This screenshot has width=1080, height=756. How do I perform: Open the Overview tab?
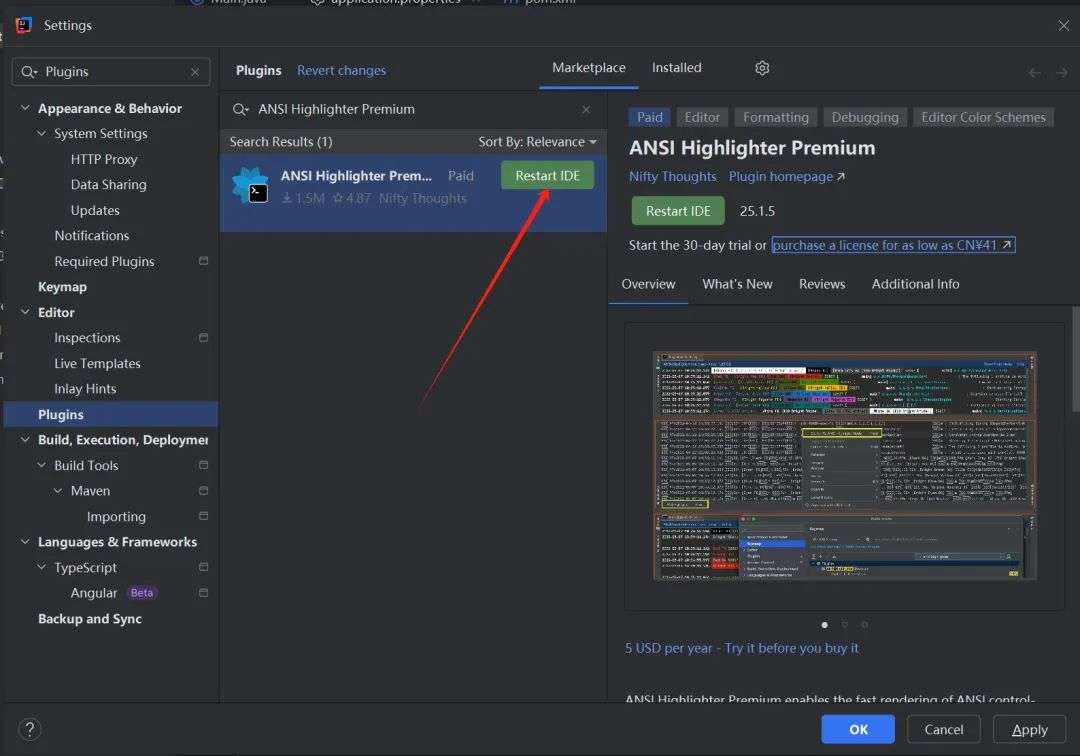pos(648,284)
